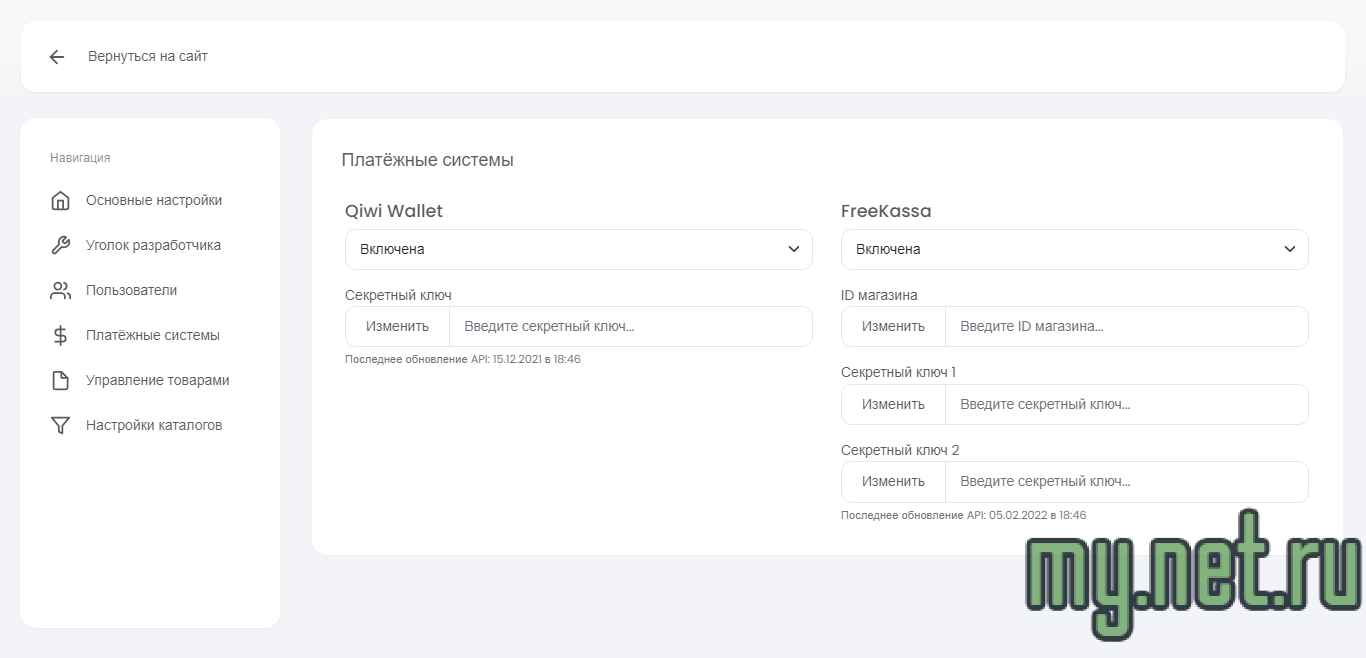Click the wrench icon for Уголок разработчика

pos(60,246)
